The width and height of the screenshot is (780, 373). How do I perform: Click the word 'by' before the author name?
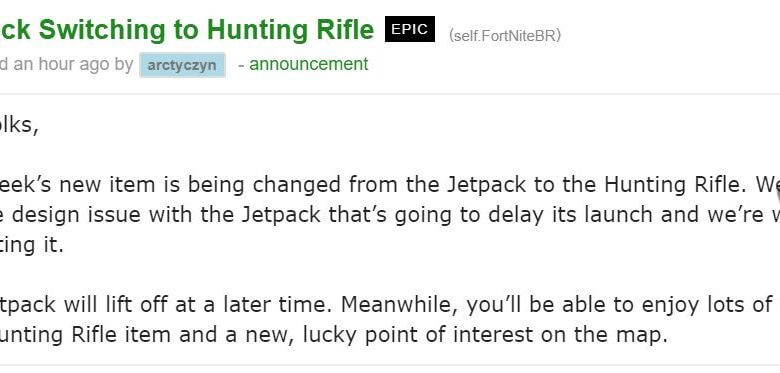(123, 65)
